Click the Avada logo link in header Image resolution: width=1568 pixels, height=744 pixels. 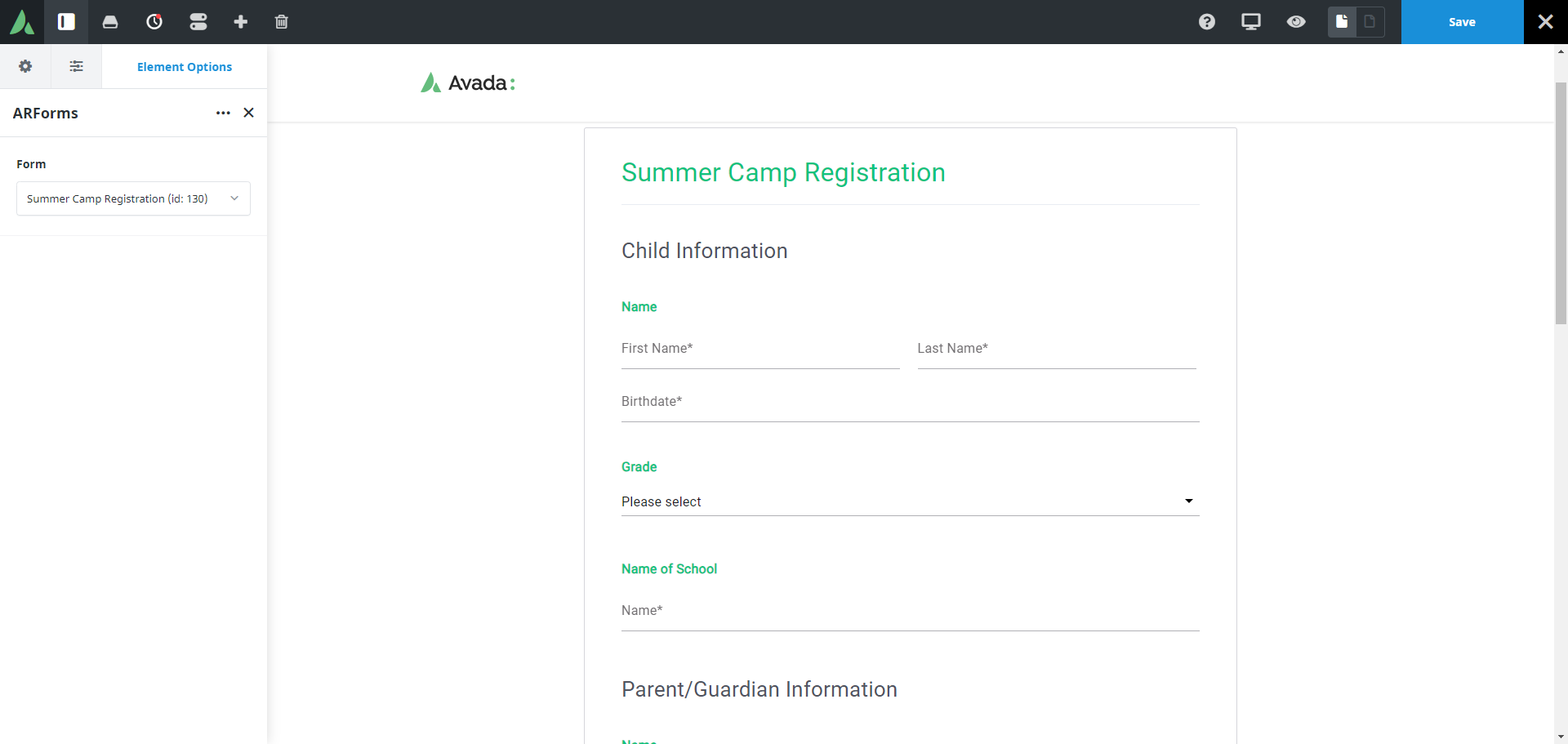[x=468, y=83]
